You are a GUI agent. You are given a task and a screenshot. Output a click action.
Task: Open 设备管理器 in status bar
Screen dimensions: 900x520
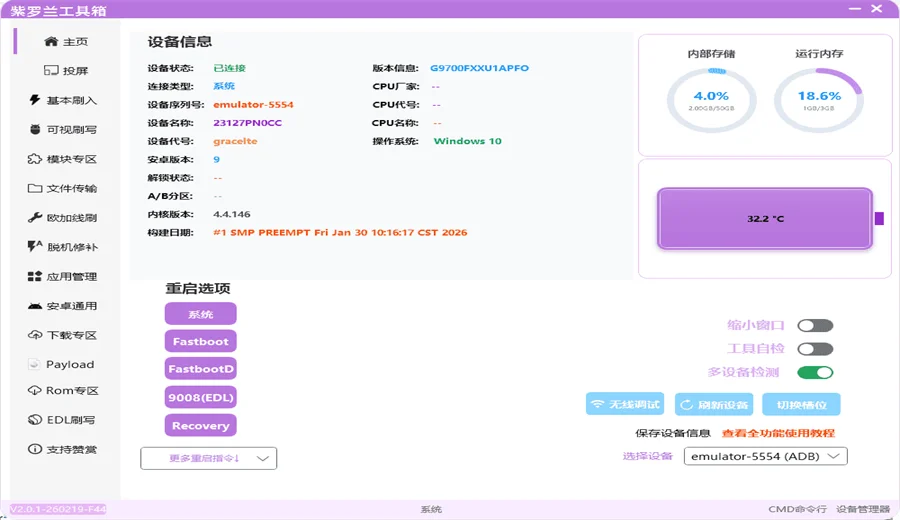point(863,509)
